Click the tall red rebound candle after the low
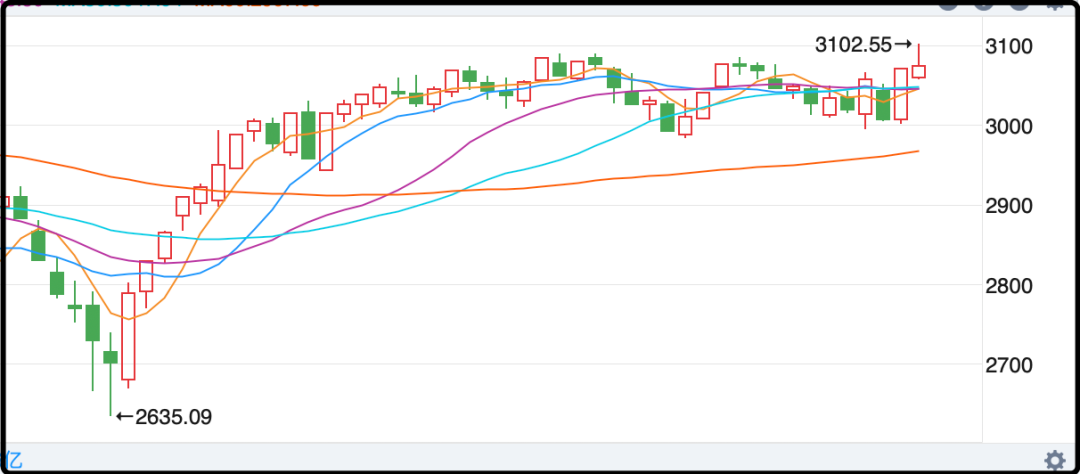The image size is (1080, 474). [128, 336]
